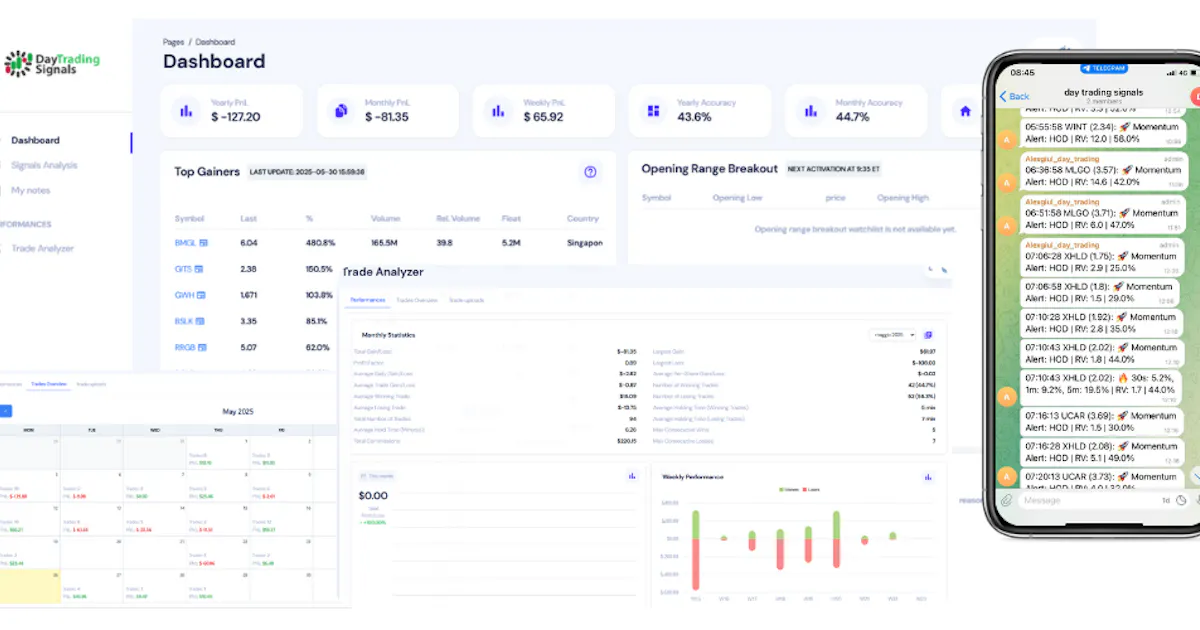Open the Monthly Statistics month dropdown
The width and height of the screenshot is (1200, 630).
(x=892, y=335)
